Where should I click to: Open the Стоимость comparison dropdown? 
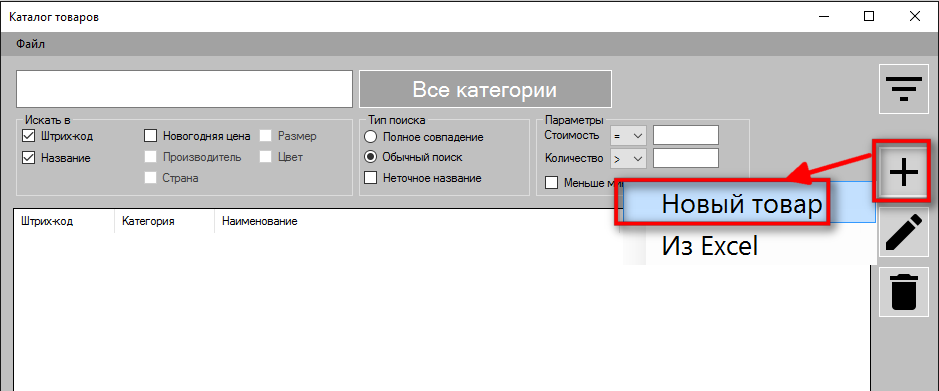627,136
